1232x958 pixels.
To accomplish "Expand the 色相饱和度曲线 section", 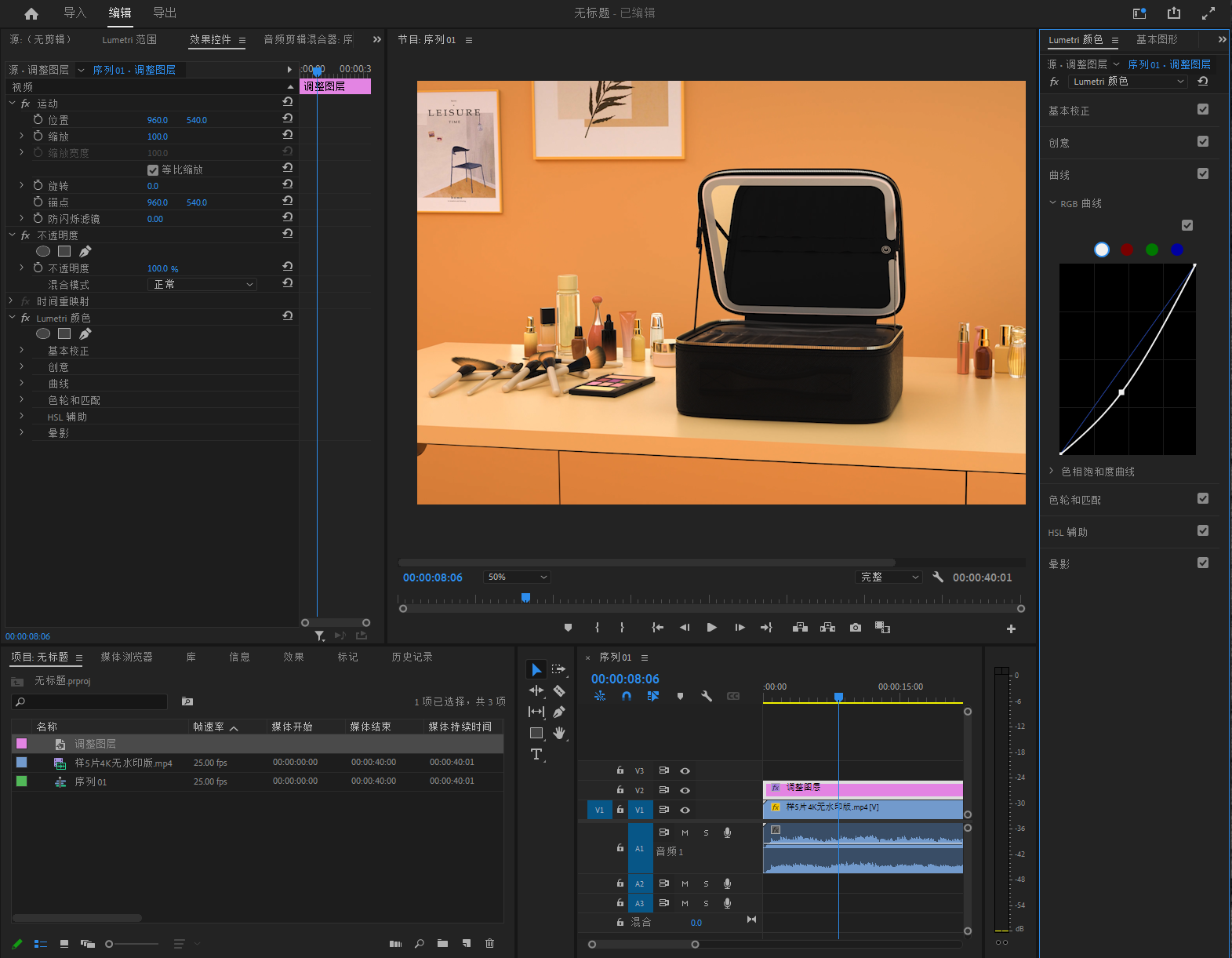I will point(1052,472).
